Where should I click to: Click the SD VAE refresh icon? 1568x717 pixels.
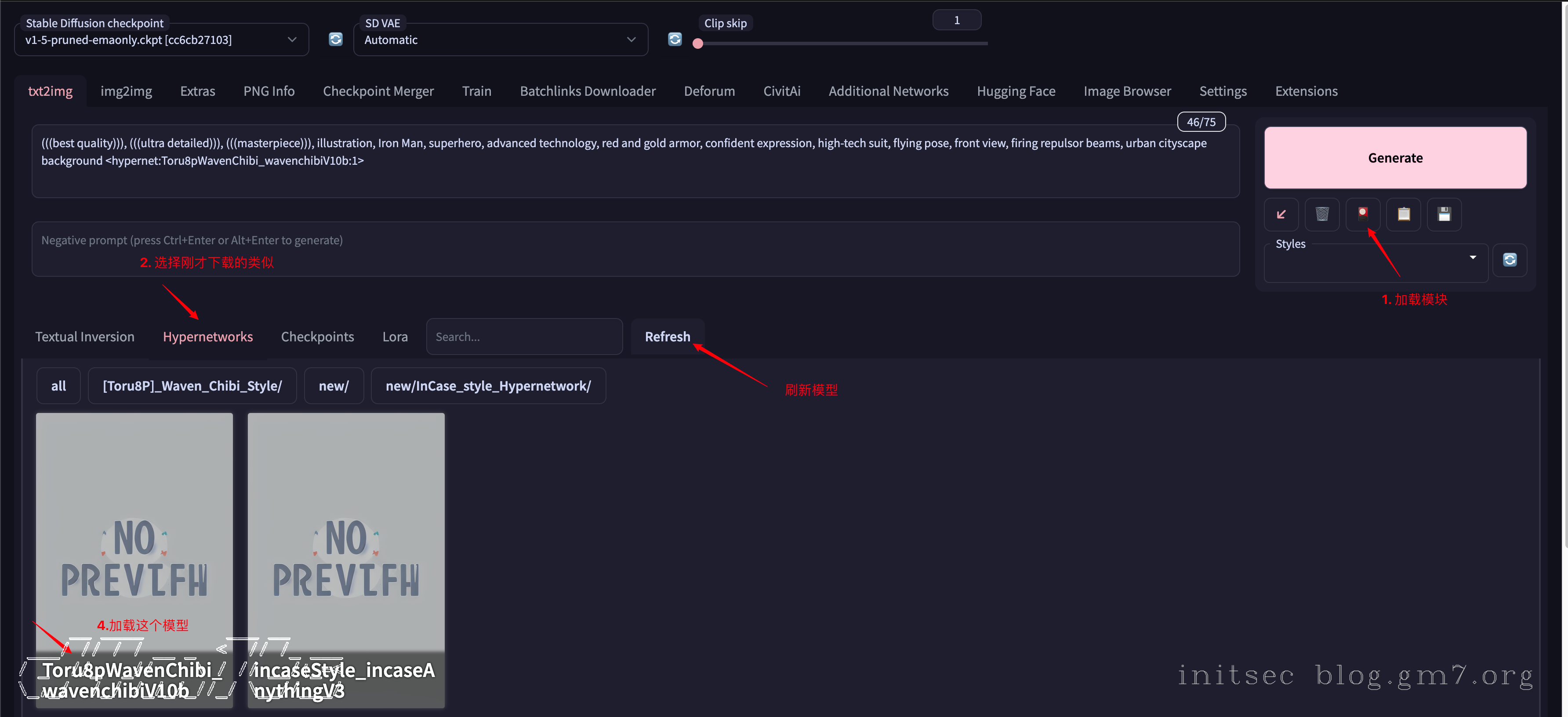tap(675, 40)
